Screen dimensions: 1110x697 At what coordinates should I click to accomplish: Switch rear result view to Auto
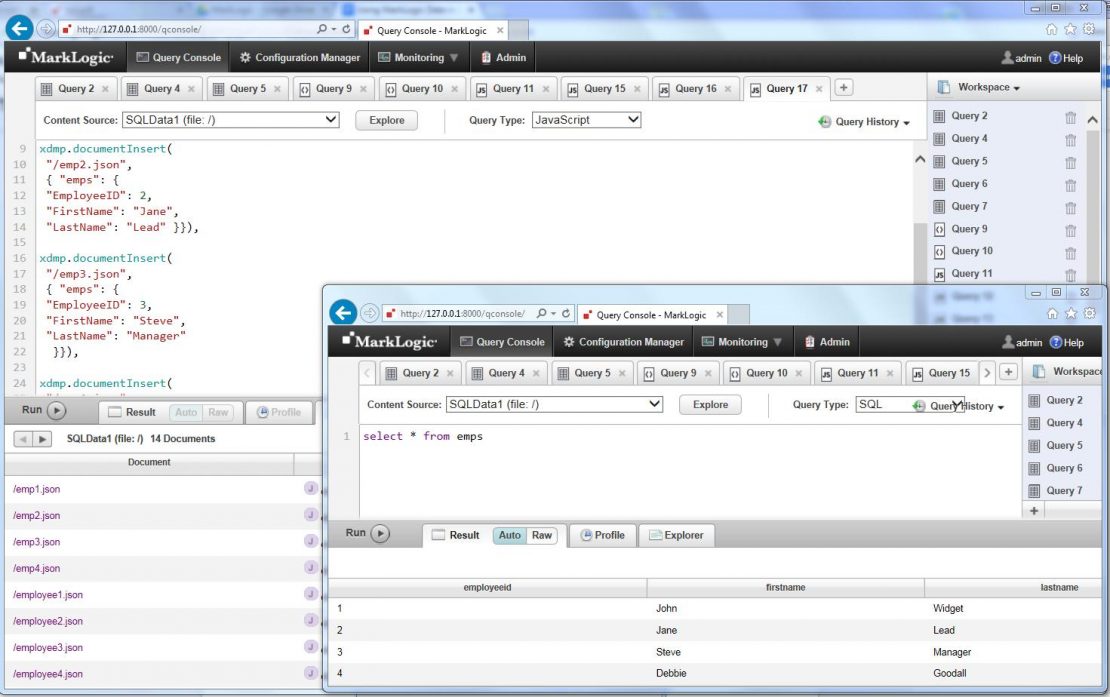185,412
